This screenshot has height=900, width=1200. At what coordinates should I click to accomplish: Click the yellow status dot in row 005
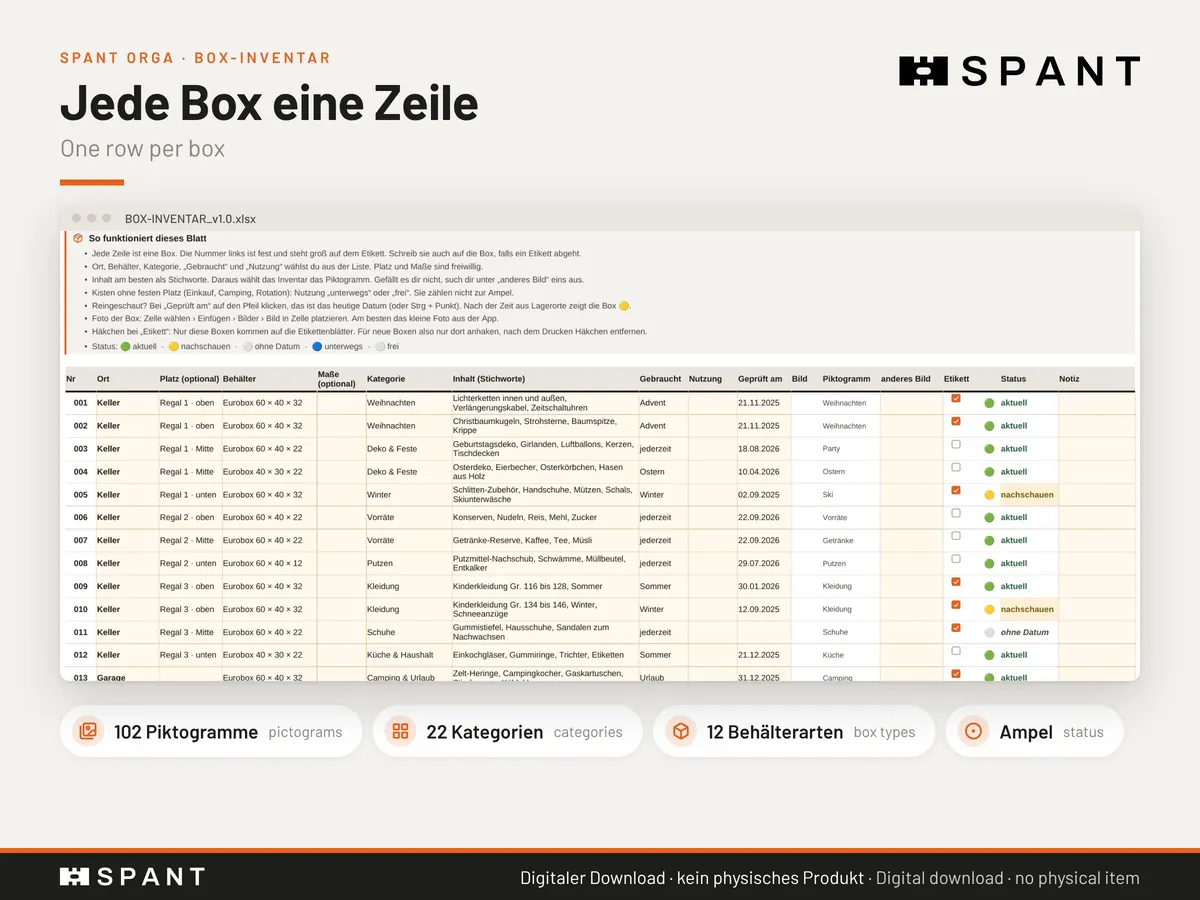coord(989,495)
